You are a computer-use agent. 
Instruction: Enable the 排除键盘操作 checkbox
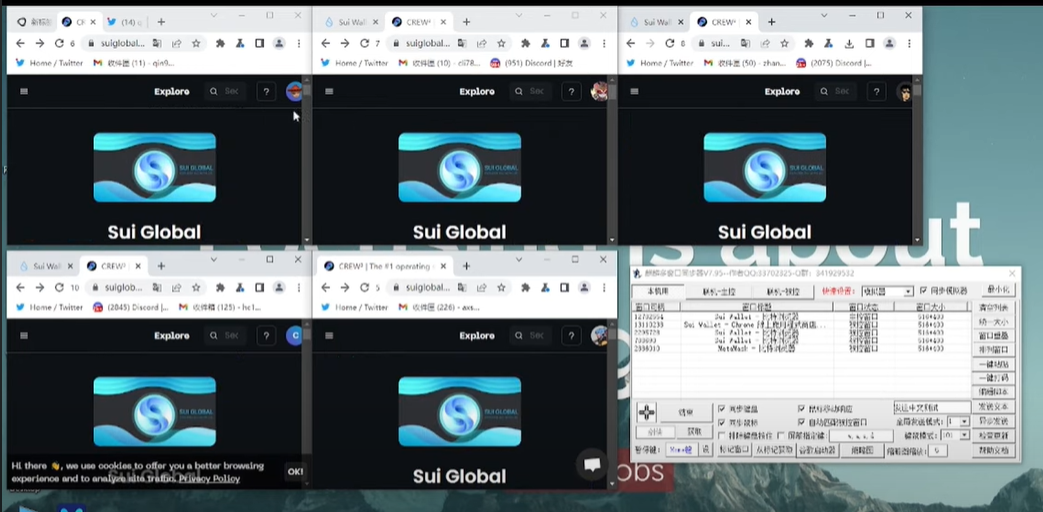(722, 436)
